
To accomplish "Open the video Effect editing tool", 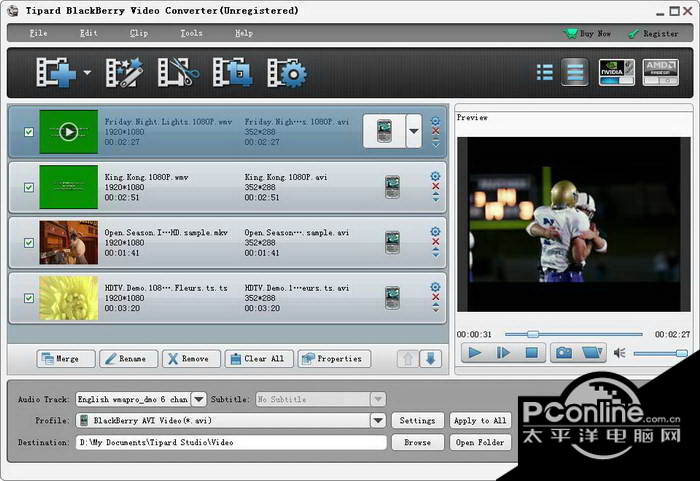I will (x=126, y=73).
